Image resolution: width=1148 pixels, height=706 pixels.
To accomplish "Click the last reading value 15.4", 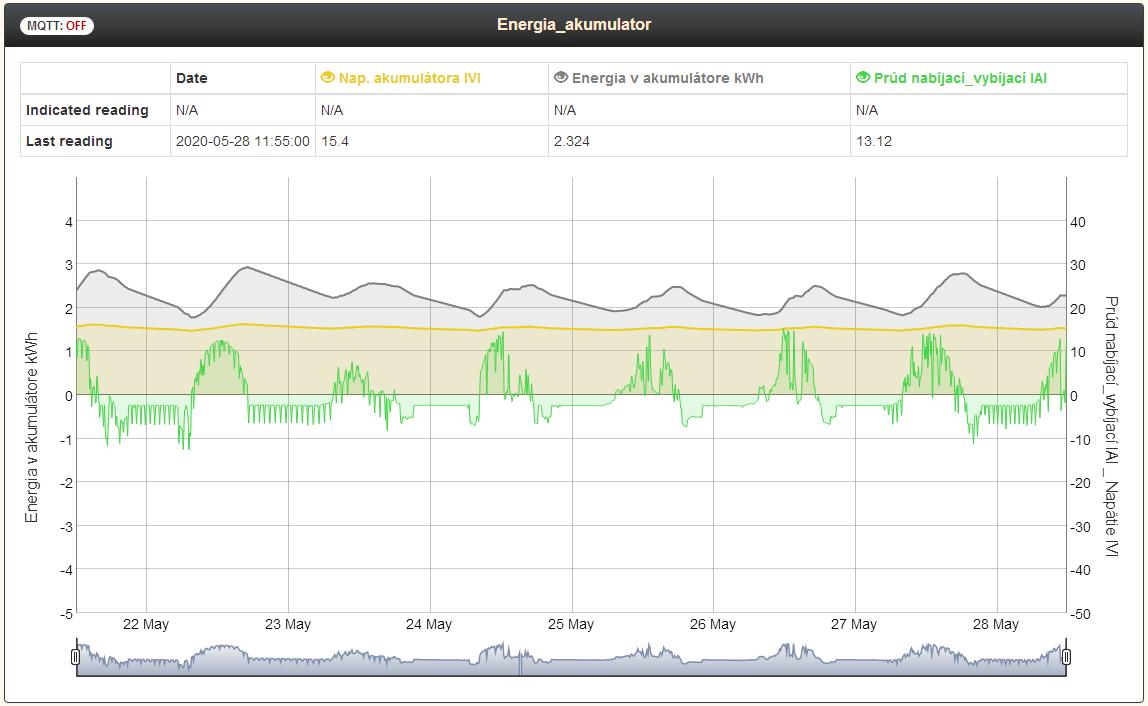I will 335,141.
